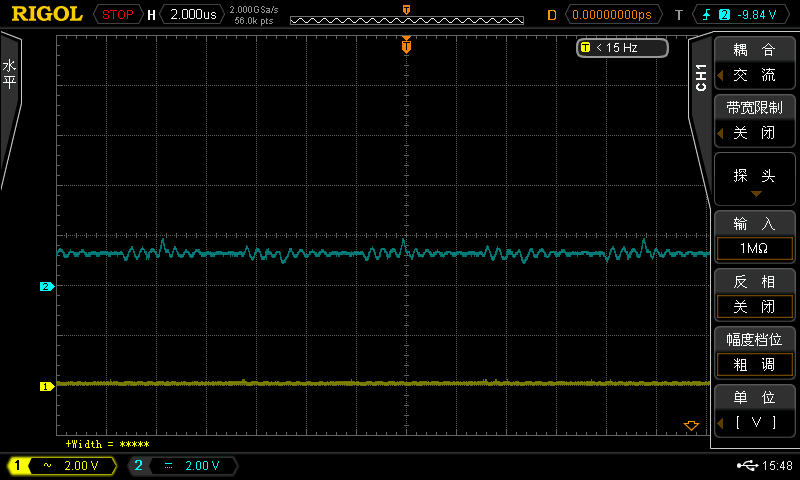Click the STOP run status indicator
This screenshot has height=480, width=800.
point(117,14)
